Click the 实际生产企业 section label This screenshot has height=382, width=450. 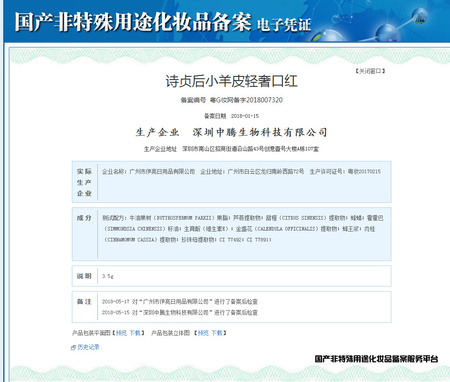pos(84,182)
